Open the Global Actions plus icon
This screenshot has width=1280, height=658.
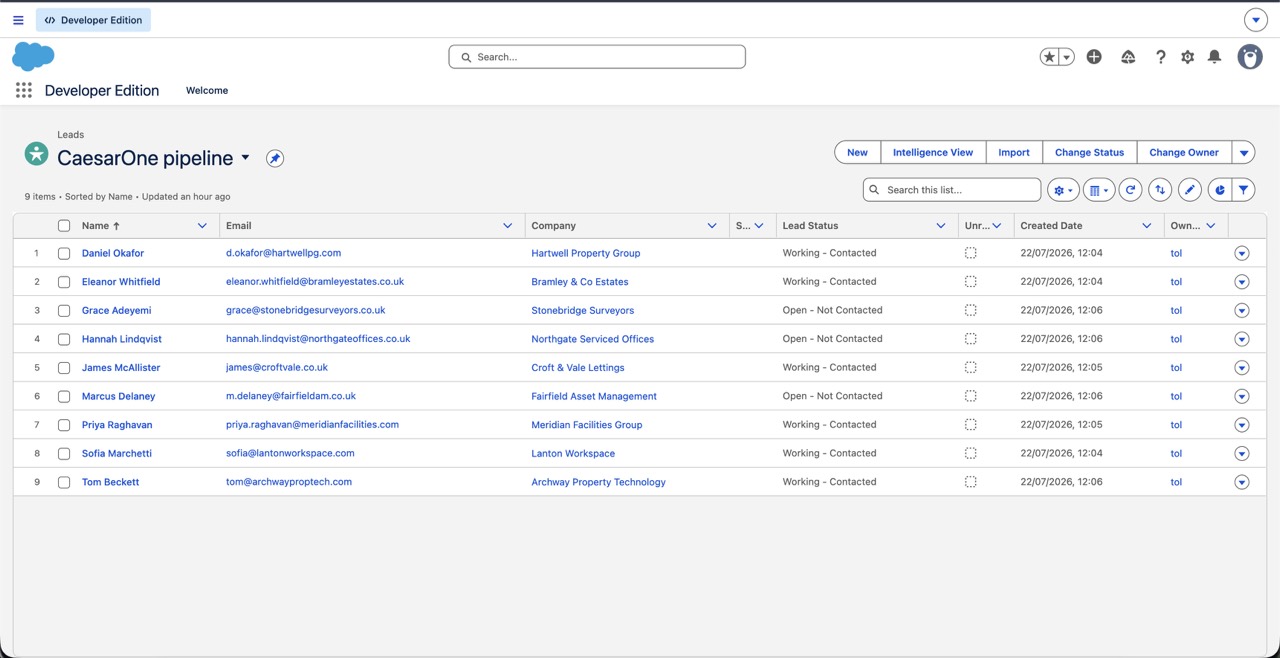click(1094, 57)
